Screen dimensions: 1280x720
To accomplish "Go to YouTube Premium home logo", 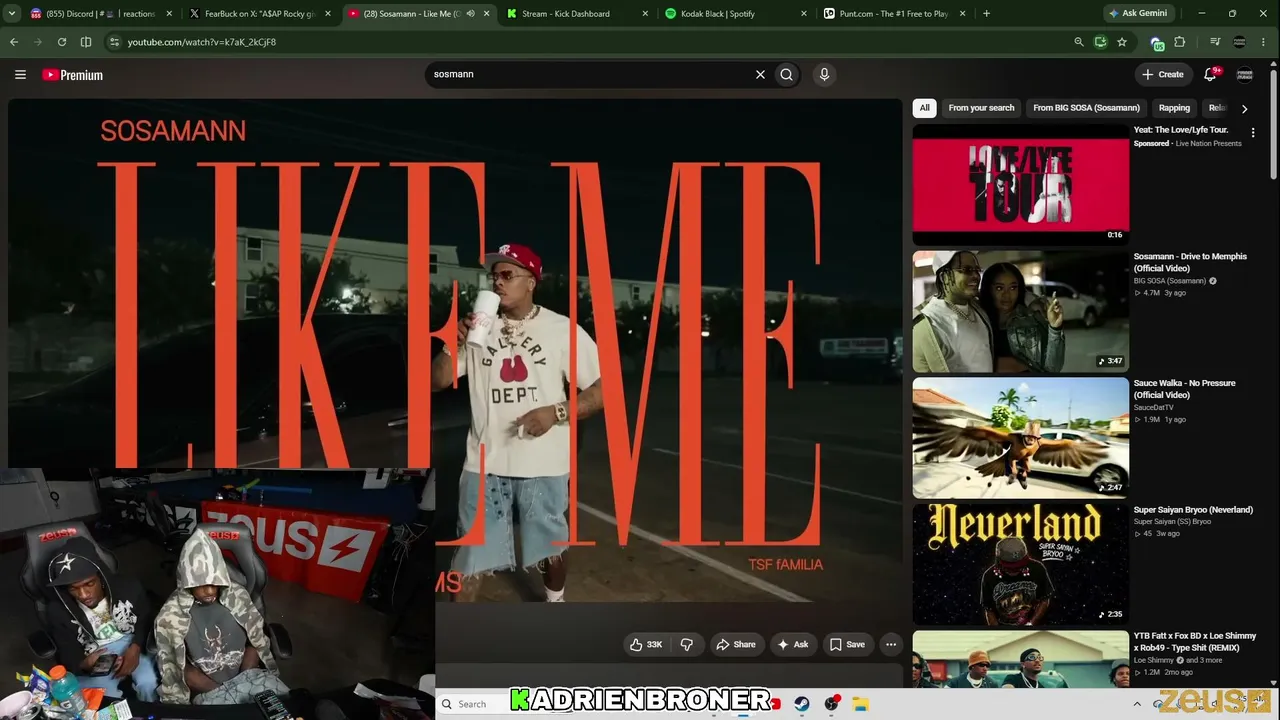I will pyautogui.click(x=73, y=75).
